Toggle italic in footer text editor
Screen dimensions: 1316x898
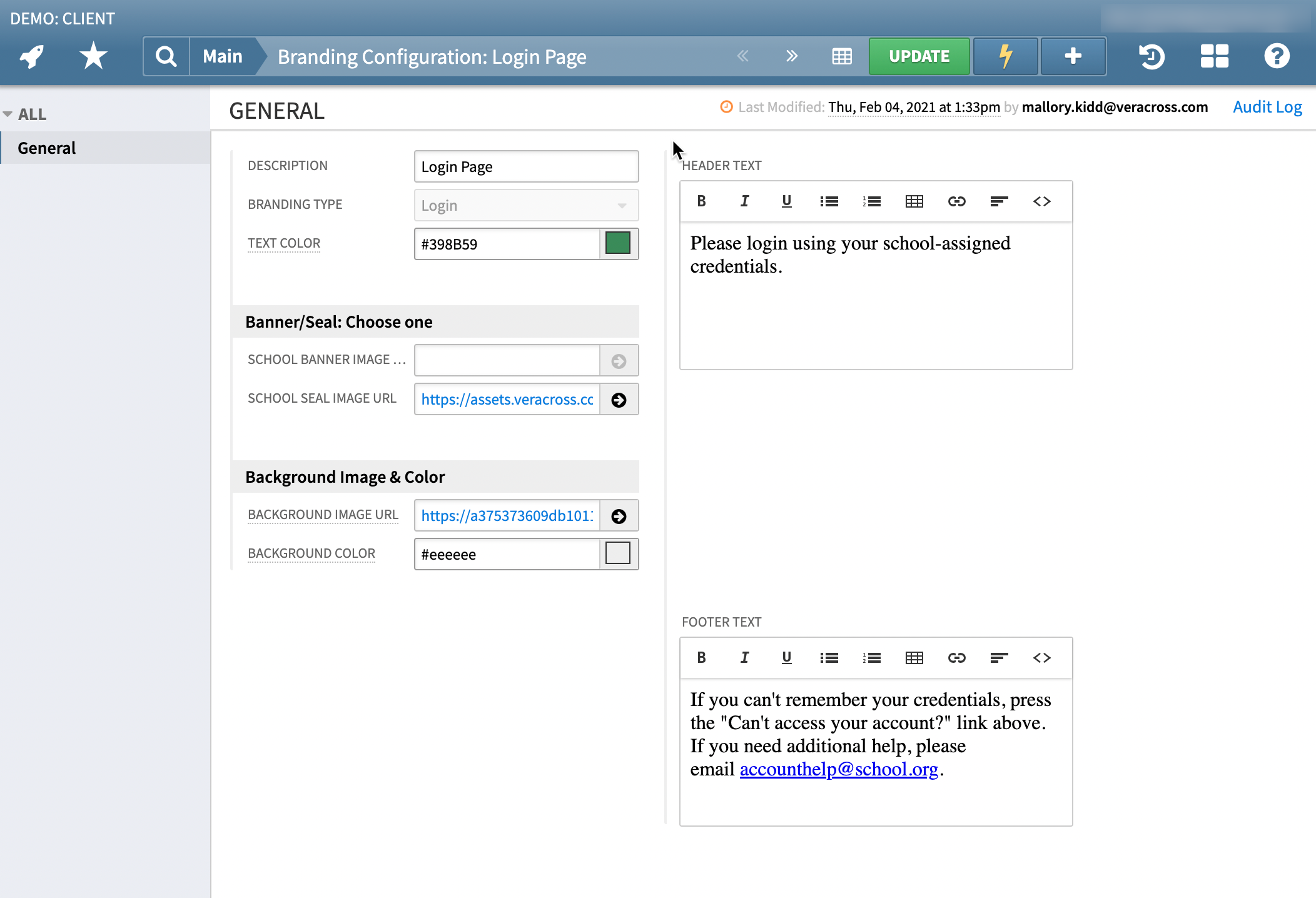744,658
